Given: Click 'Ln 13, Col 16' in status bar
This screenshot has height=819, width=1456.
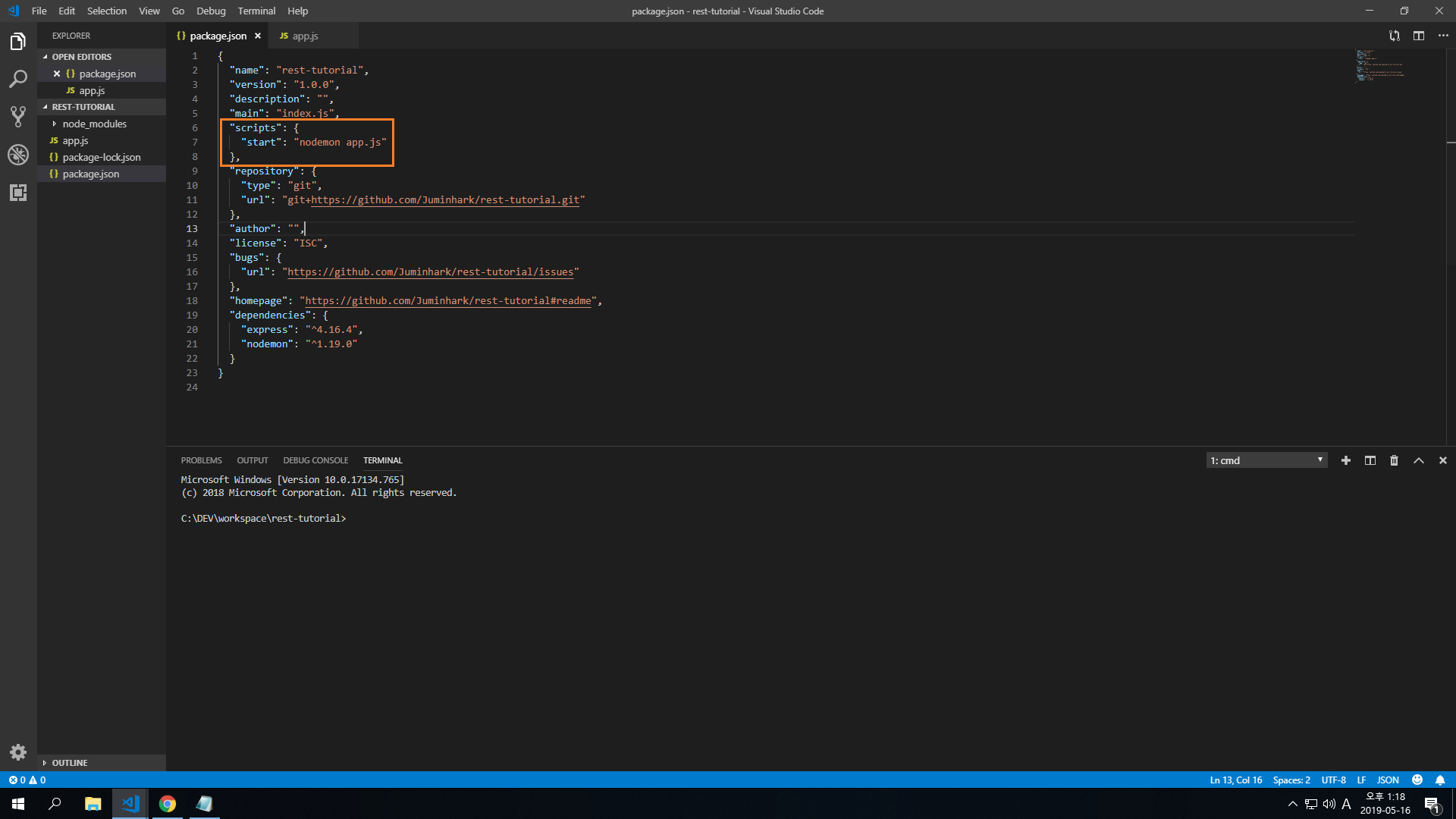Looking at the screenshot, I should click(1236, 780).
